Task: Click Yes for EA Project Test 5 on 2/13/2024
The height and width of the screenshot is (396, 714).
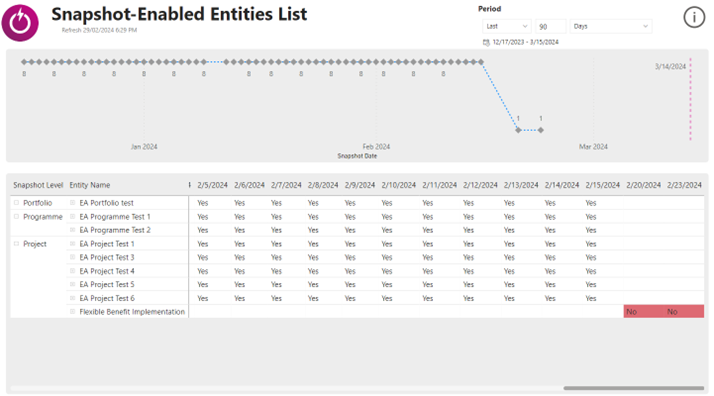Action: [509, 285]
